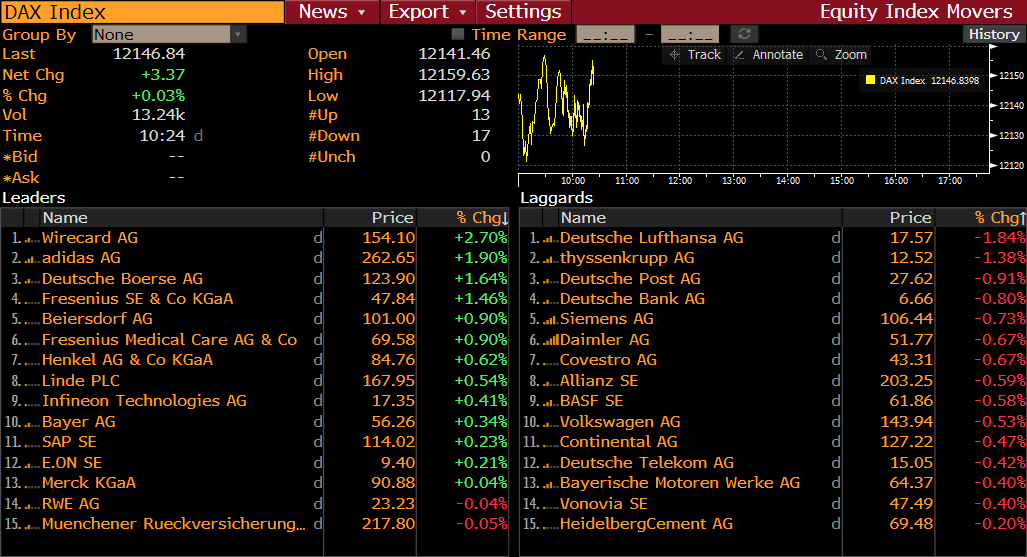This screenshot has height=557, width=1027.
Task: Click the Zoom chart button label
Action: coord(851,55)
